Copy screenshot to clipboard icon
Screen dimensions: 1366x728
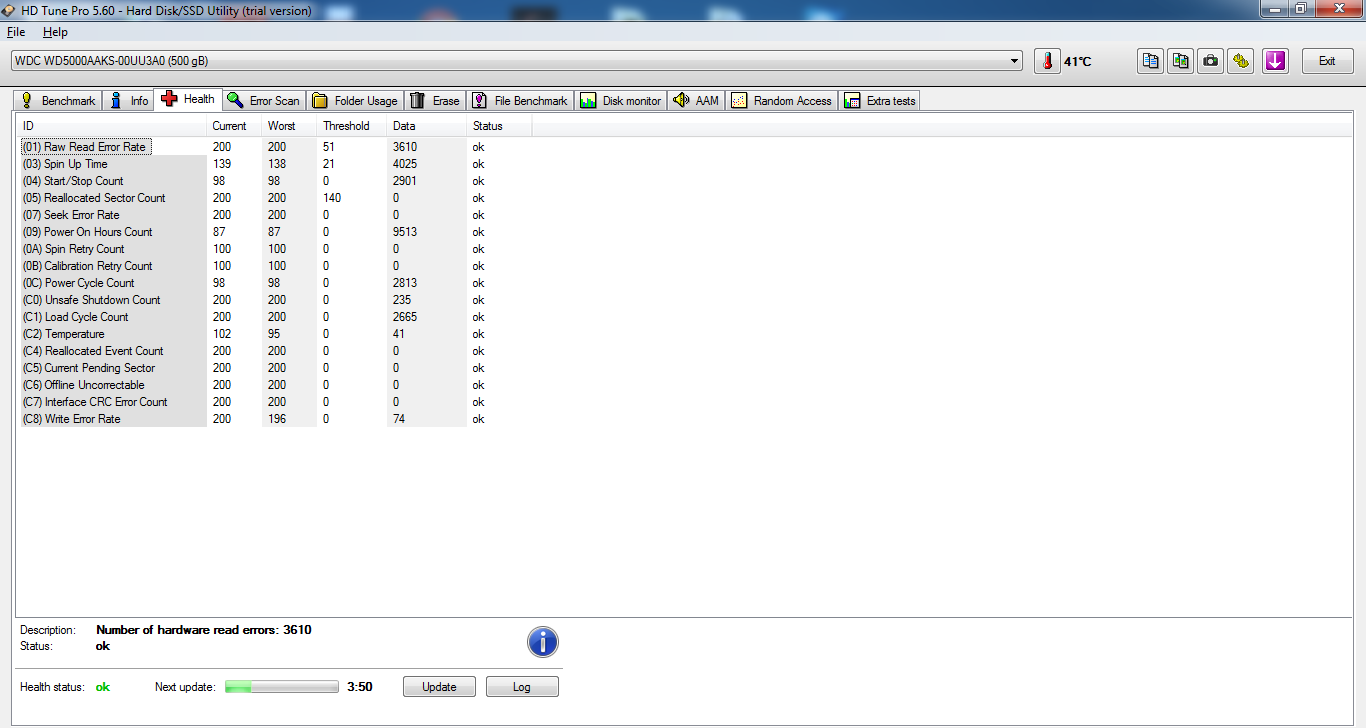pos(1181,61)
